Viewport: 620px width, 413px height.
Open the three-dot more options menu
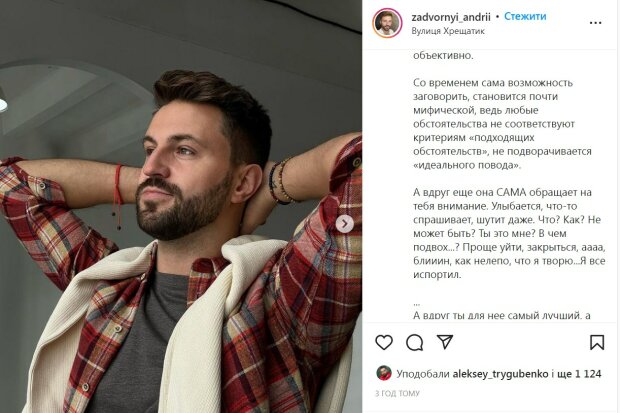(595, 23)
